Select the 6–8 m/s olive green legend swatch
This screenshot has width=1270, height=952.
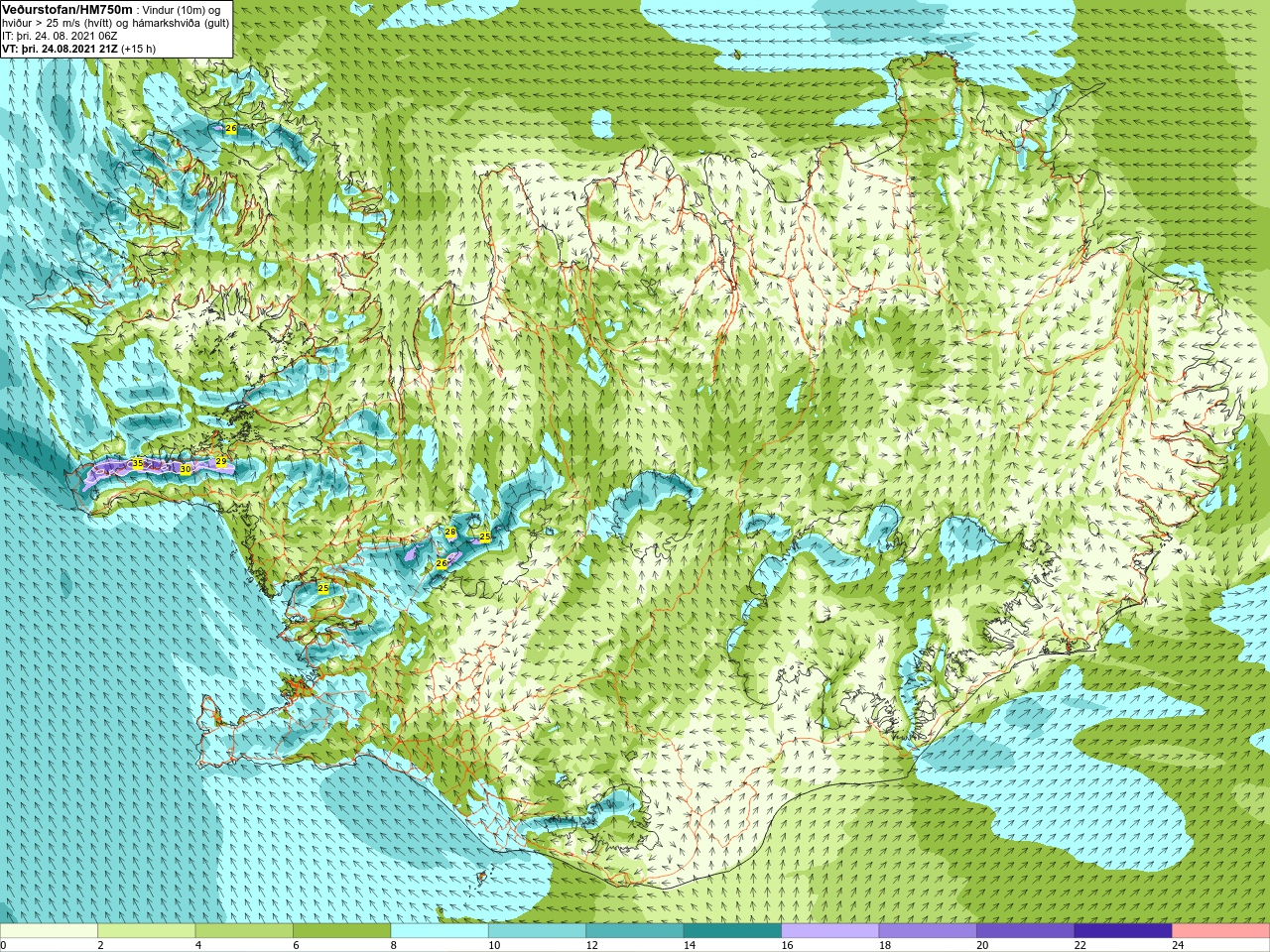point(341,931)
